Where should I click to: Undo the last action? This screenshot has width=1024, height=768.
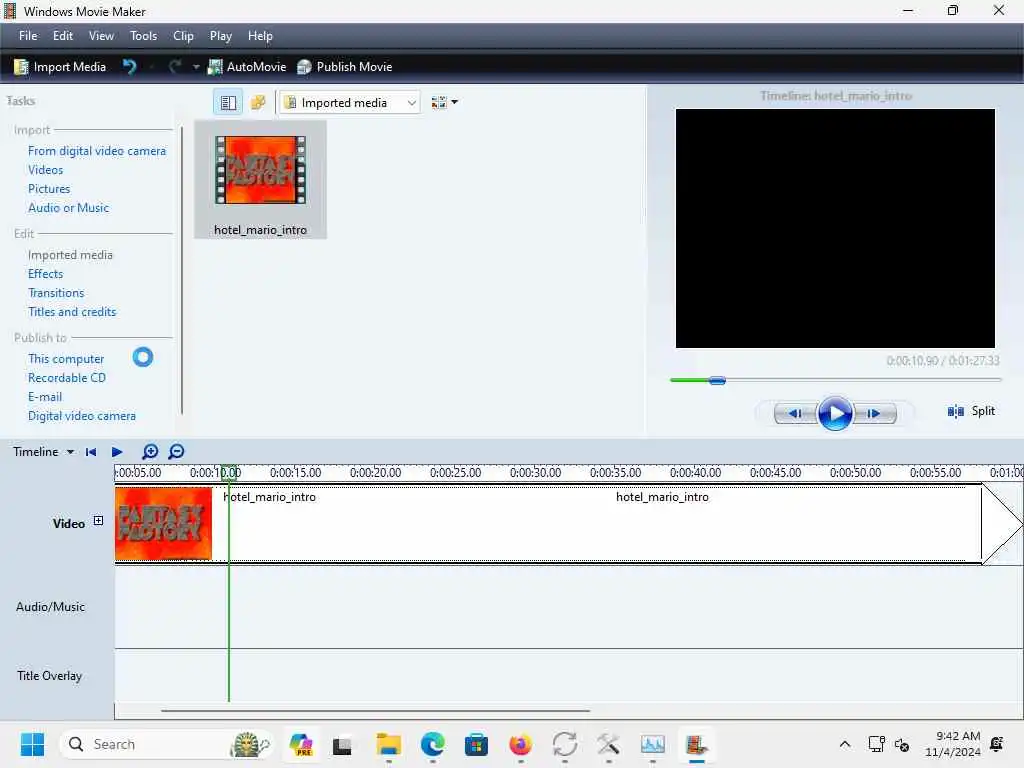[129, 67]
